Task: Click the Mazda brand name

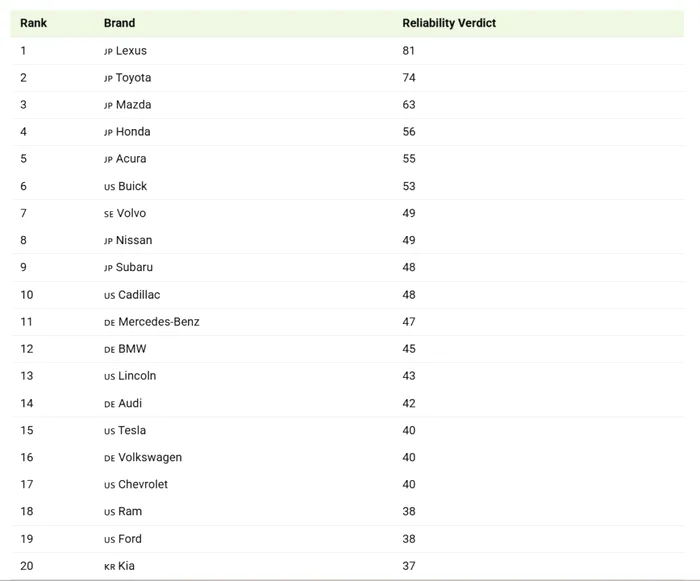Action: (133, 104)
